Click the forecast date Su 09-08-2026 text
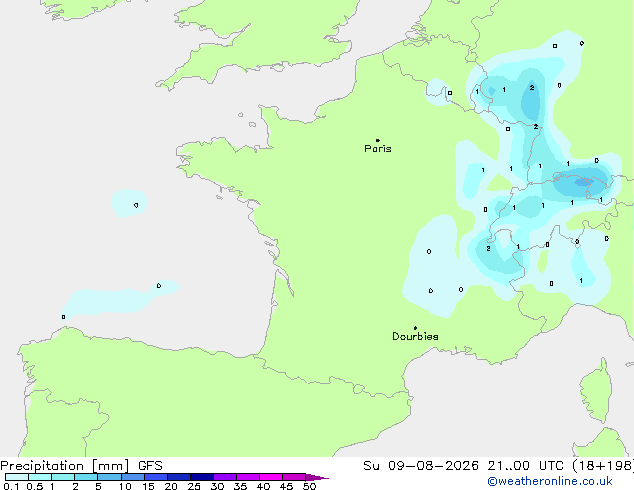634x490 pixels. pos(421,466)
